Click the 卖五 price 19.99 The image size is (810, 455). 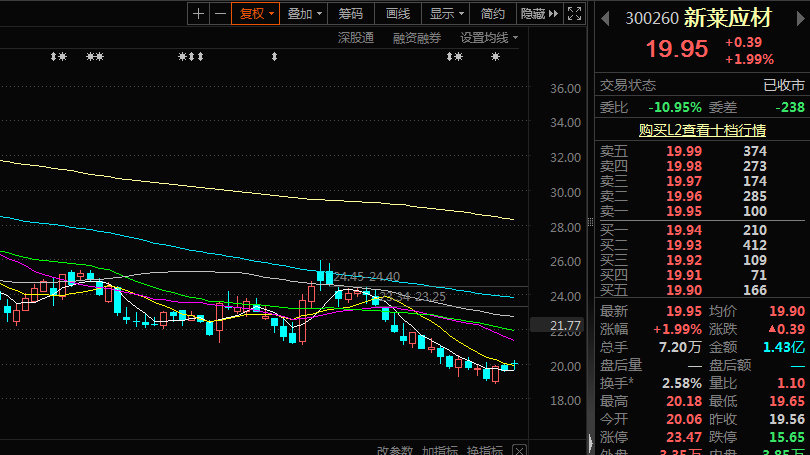(684, 151)
